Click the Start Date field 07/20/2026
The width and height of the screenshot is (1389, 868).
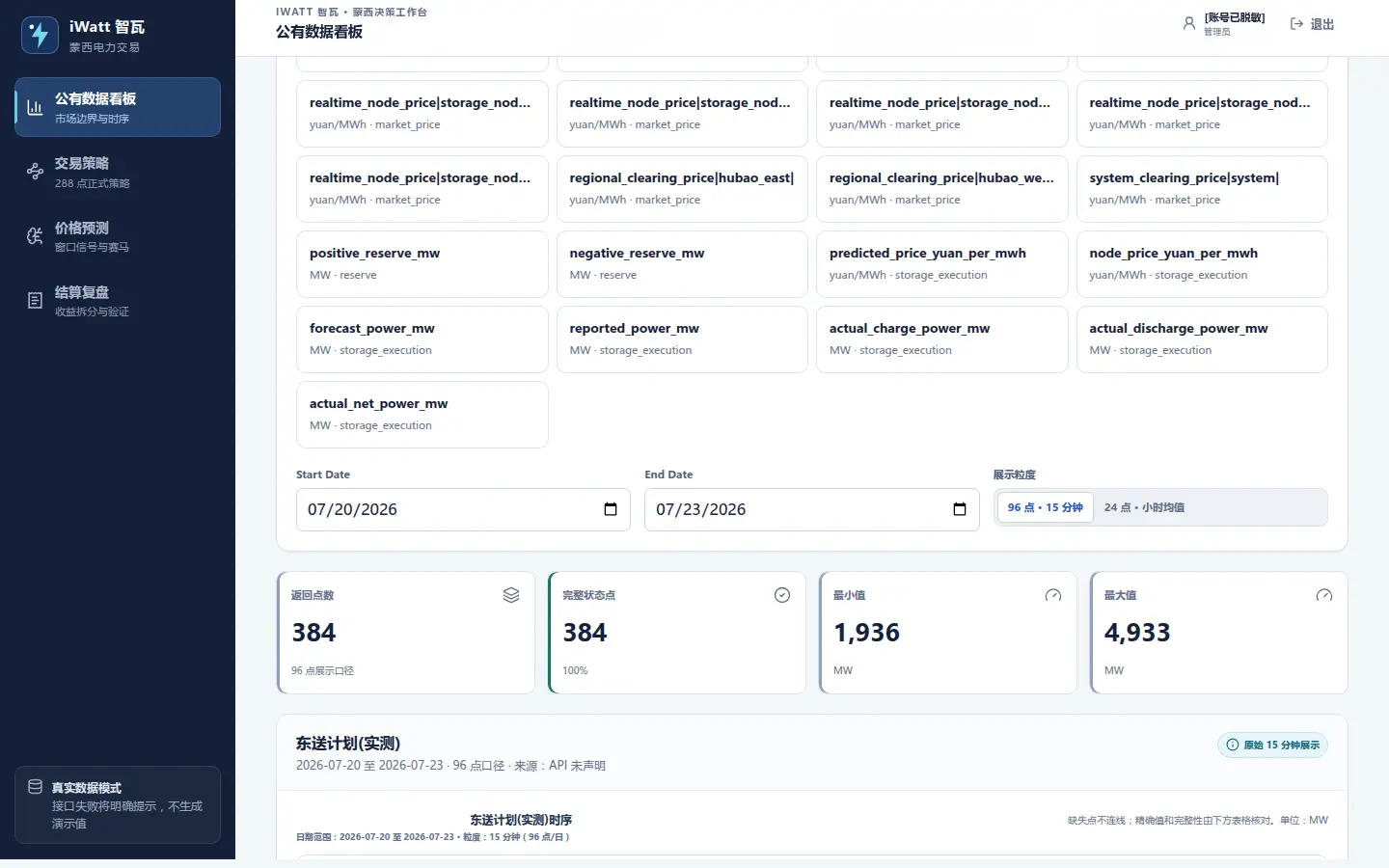463,509
